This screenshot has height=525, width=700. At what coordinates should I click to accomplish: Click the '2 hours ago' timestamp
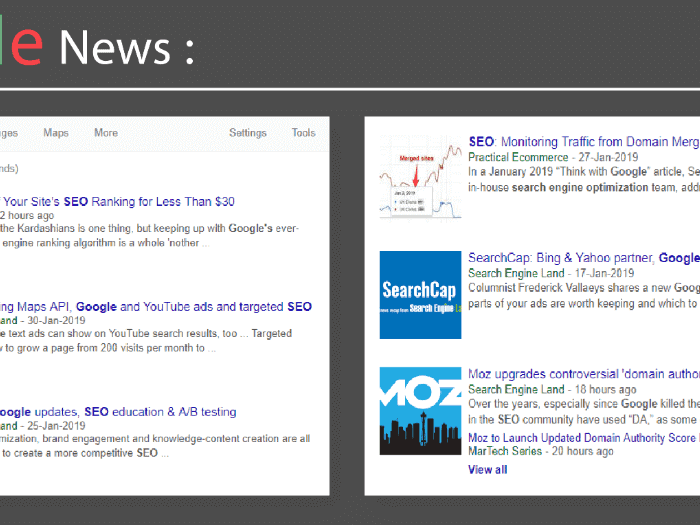[27, 215]
